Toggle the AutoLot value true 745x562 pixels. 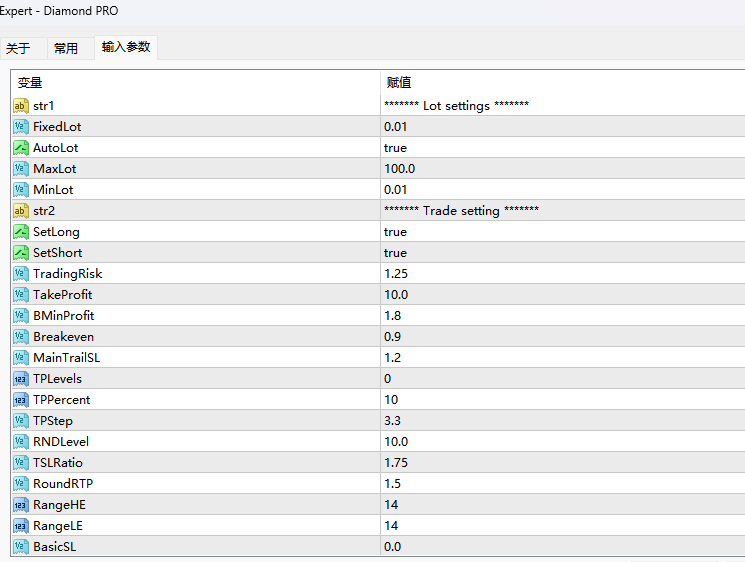(395, 148)
